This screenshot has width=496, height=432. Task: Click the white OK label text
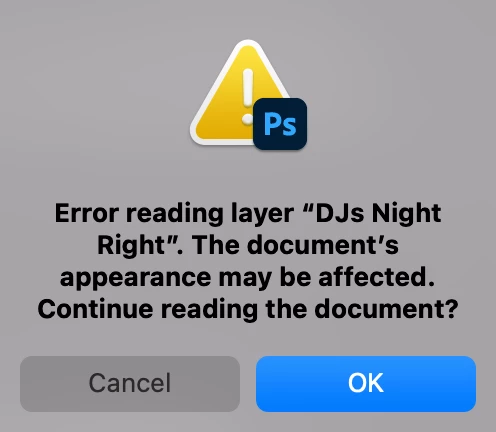tap(366, 383)
